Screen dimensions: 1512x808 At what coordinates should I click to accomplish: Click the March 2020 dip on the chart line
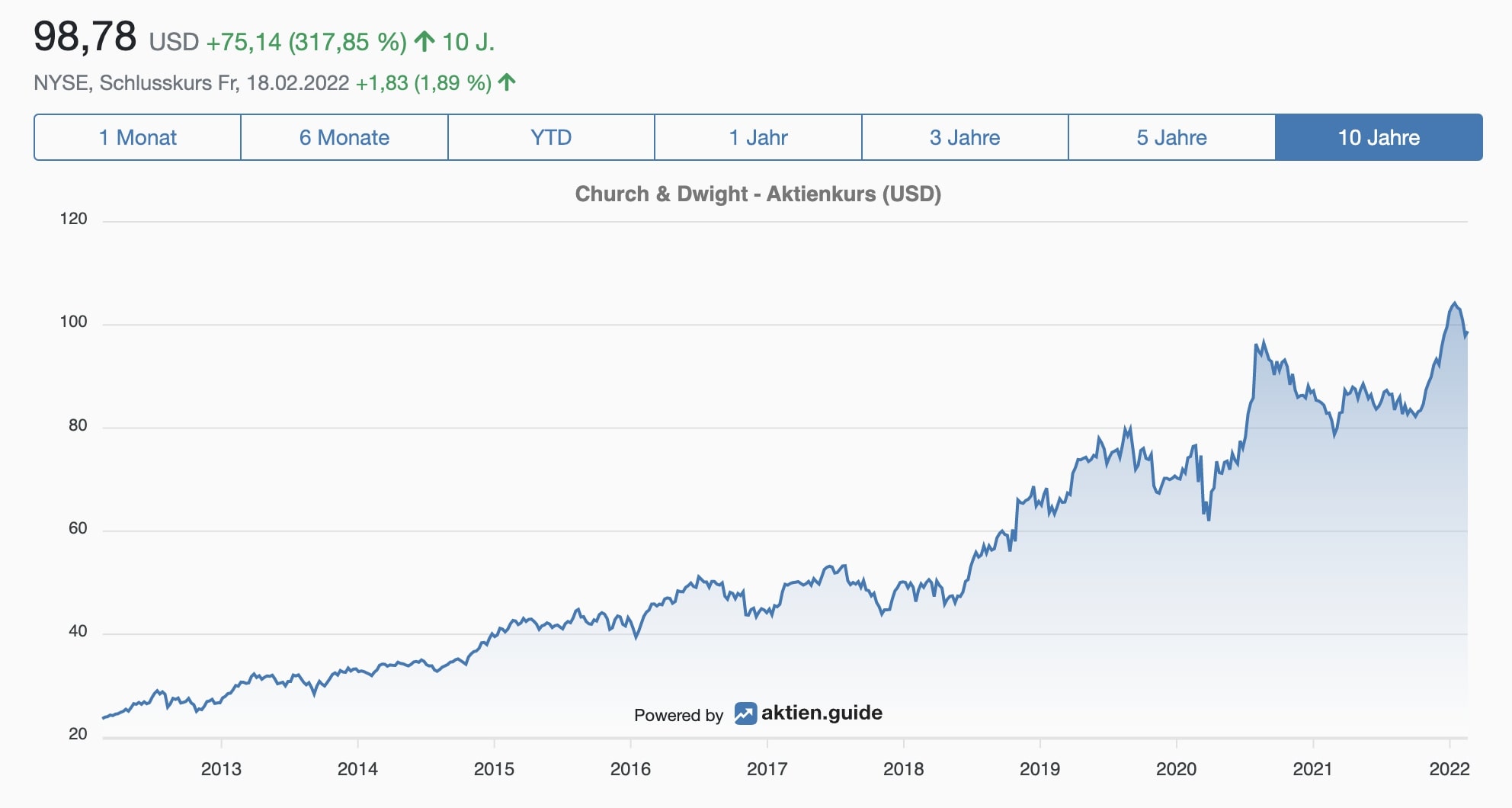click(1209, 519)
